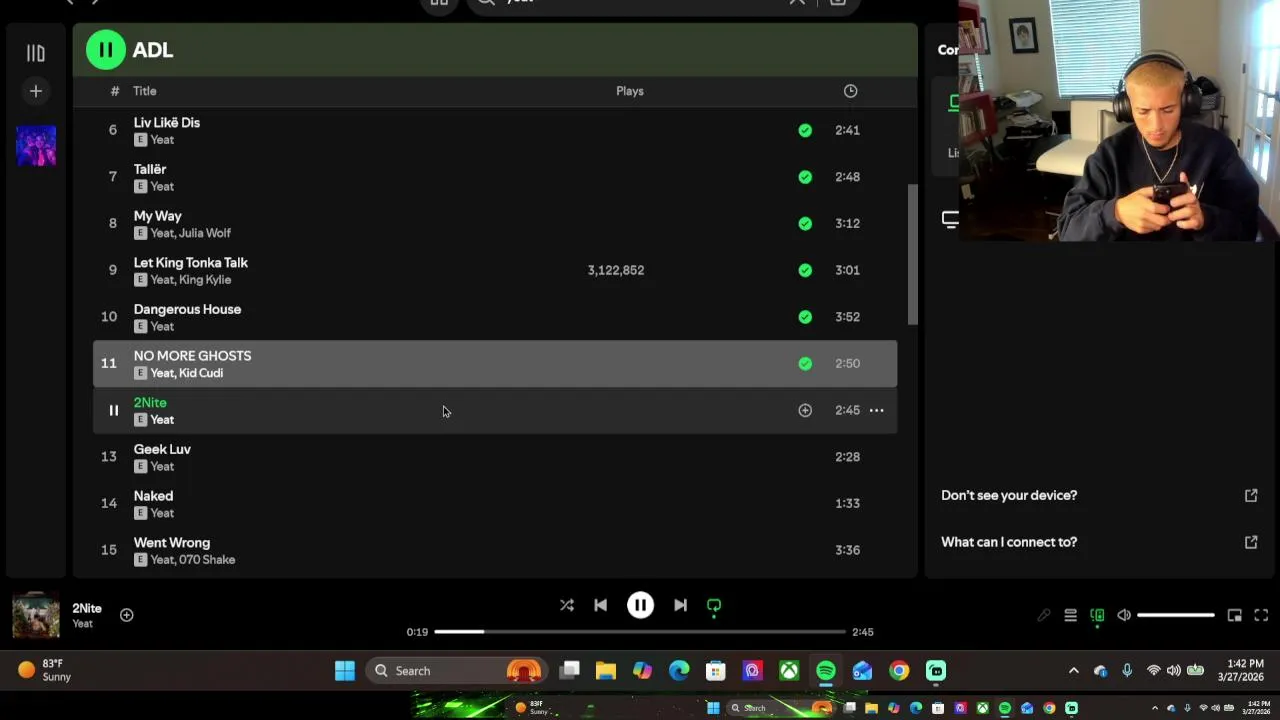
Task: Sort tracks by the duration clock icon
Action: (850, 91)
